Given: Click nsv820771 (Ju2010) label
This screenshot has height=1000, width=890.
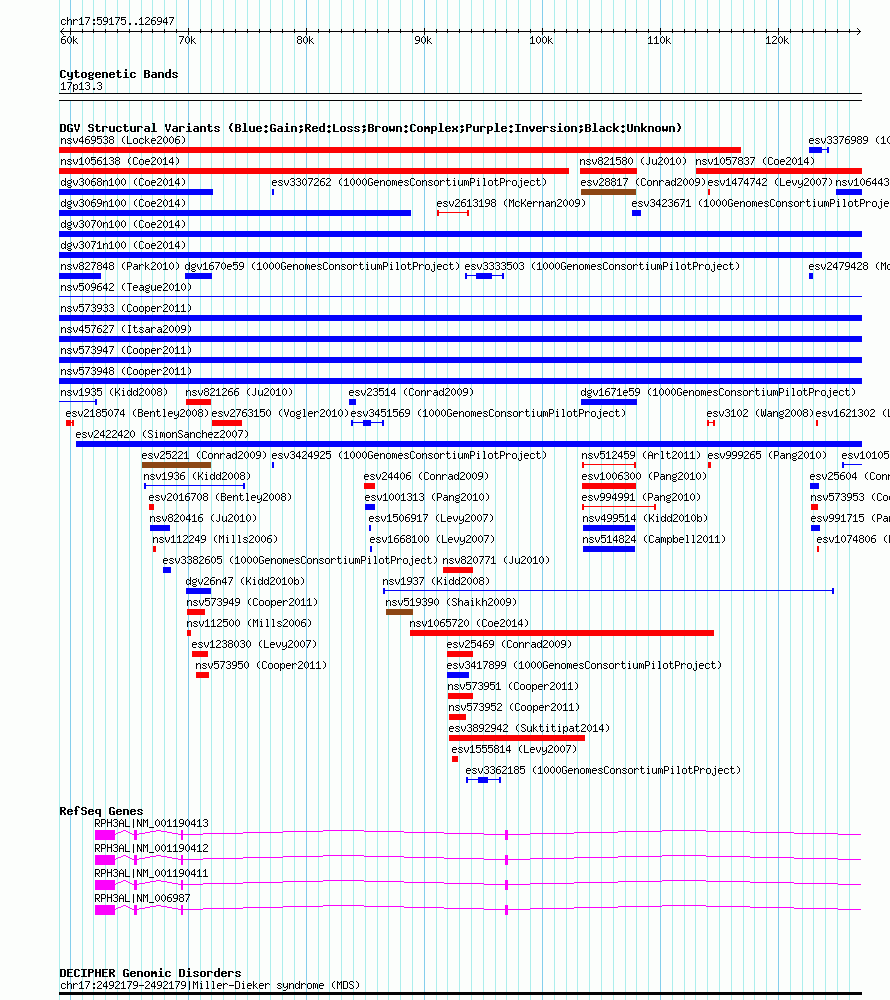Looking at the screenshot, I should click(496, 561).
